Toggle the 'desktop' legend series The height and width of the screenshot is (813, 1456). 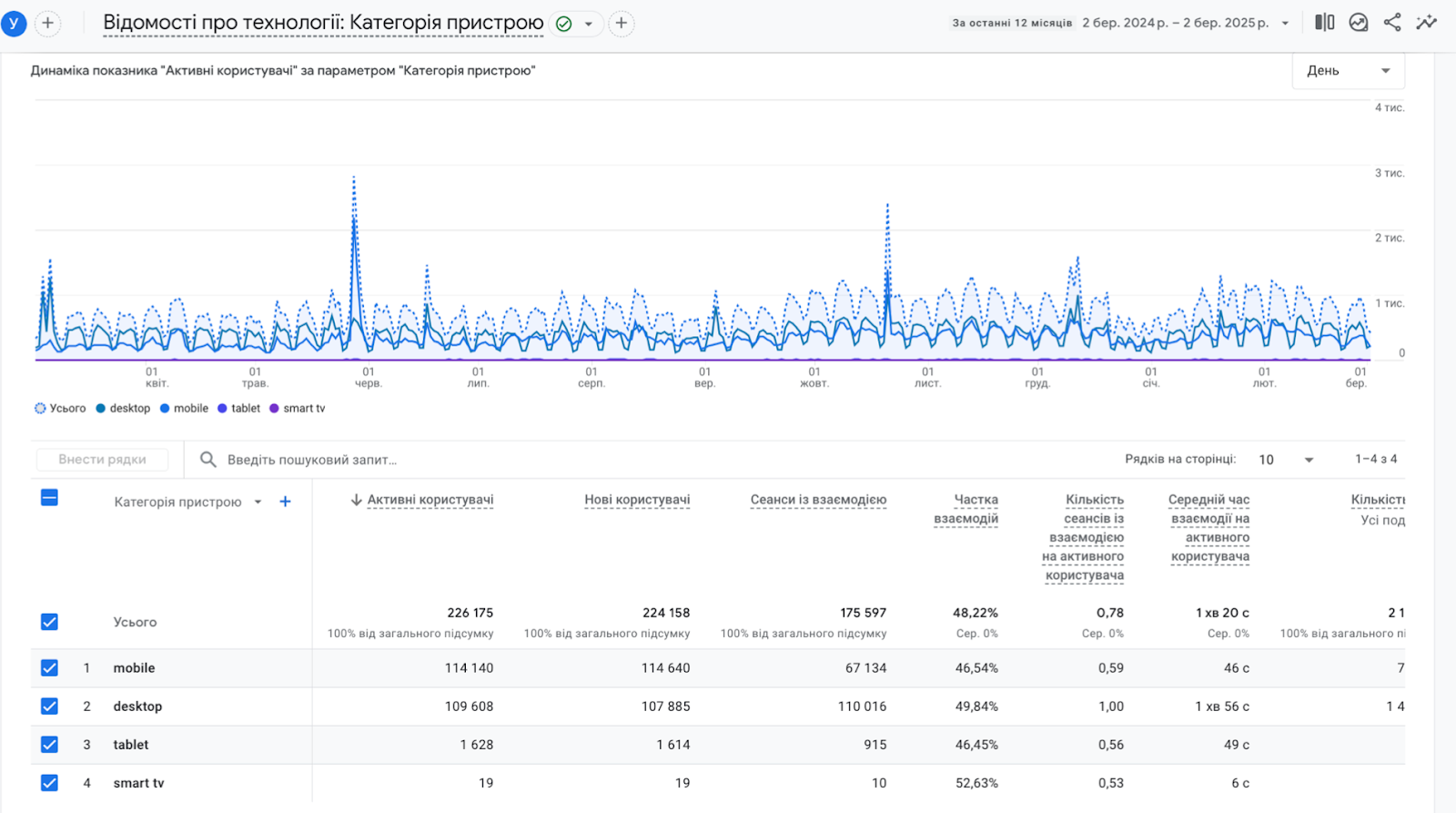click(x=123, y=409)
